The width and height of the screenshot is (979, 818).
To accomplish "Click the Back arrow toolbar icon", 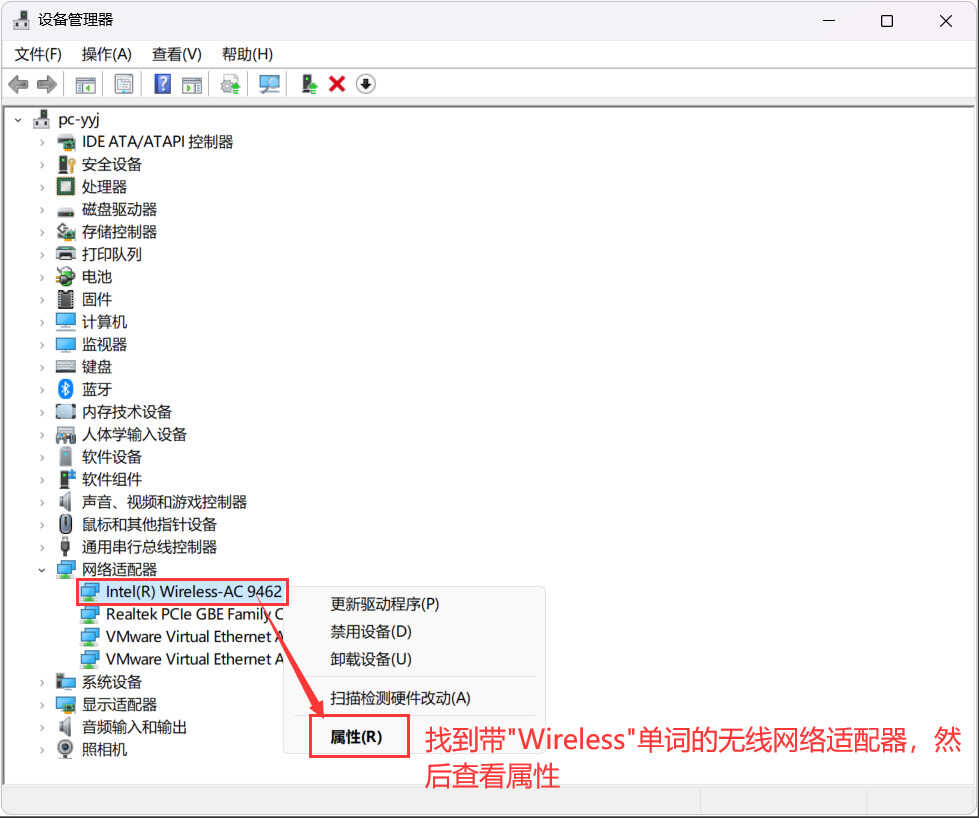I will [x=19, y=84].
